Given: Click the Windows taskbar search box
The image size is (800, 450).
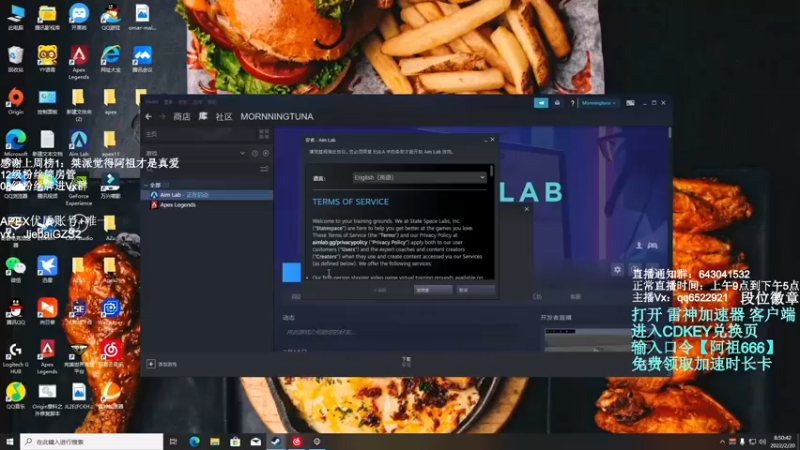Looking at the screenshot, I should (92, 442).
